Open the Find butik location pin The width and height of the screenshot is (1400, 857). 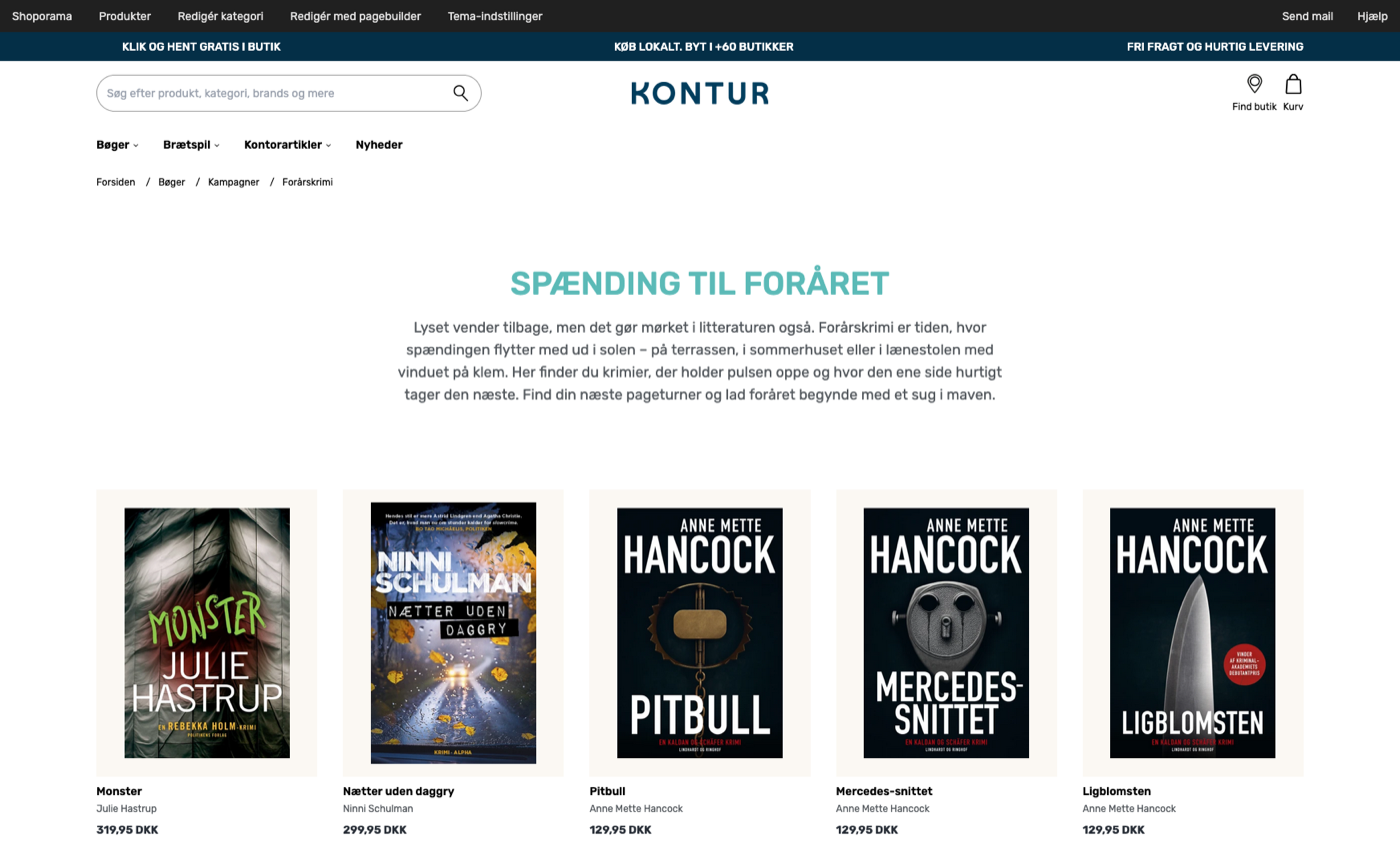pos(1254,85)
